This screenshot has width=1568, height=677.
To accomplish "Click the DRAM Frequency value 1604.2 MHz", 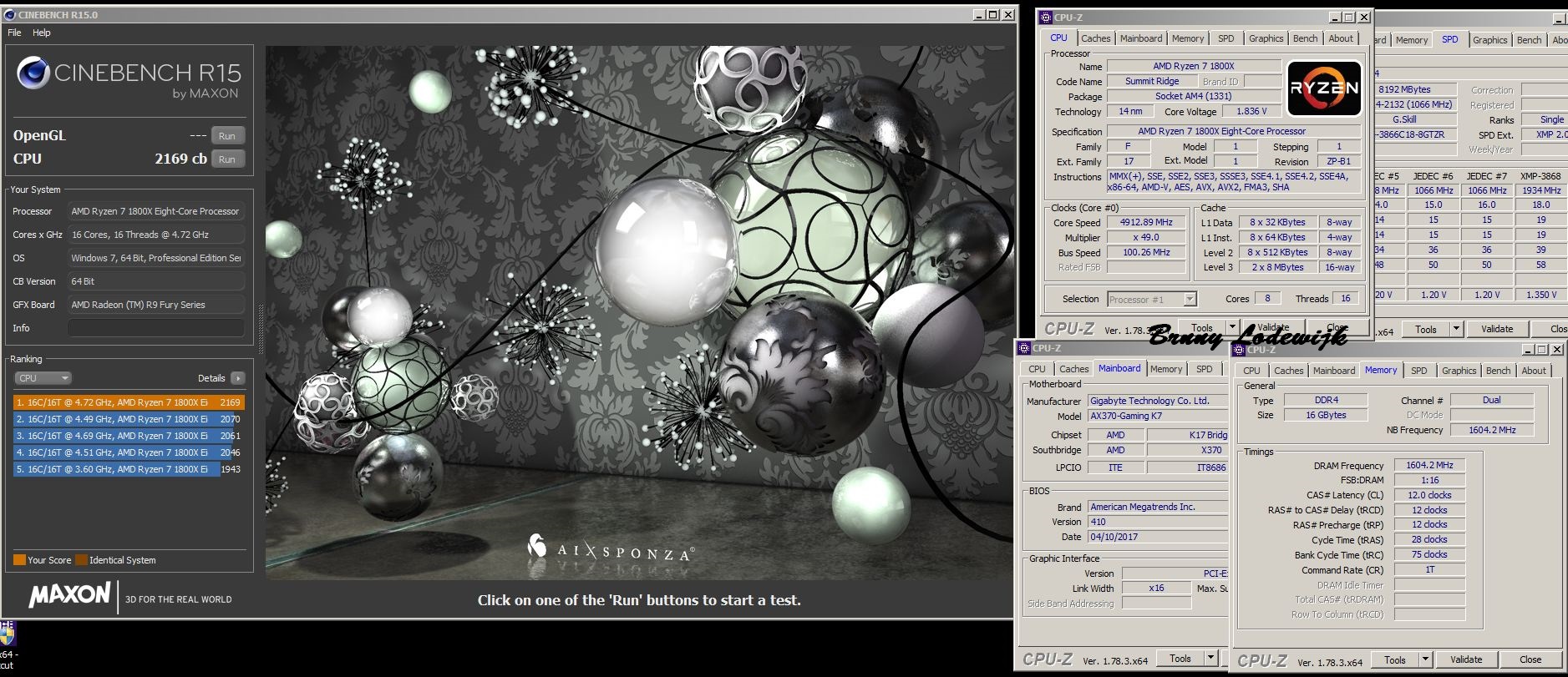I will pyautogui.click(x=1429, y=466).
